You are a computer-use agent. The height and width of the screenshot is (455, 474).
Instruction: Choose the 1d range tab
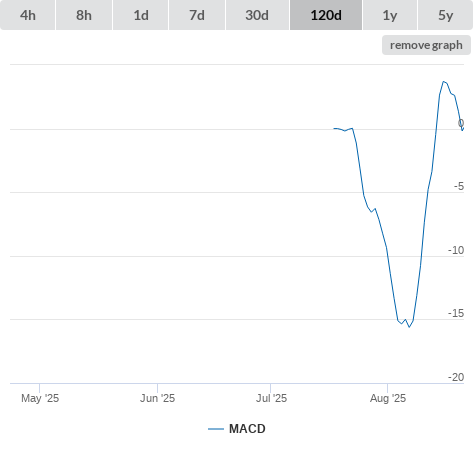tap(141, 15)
